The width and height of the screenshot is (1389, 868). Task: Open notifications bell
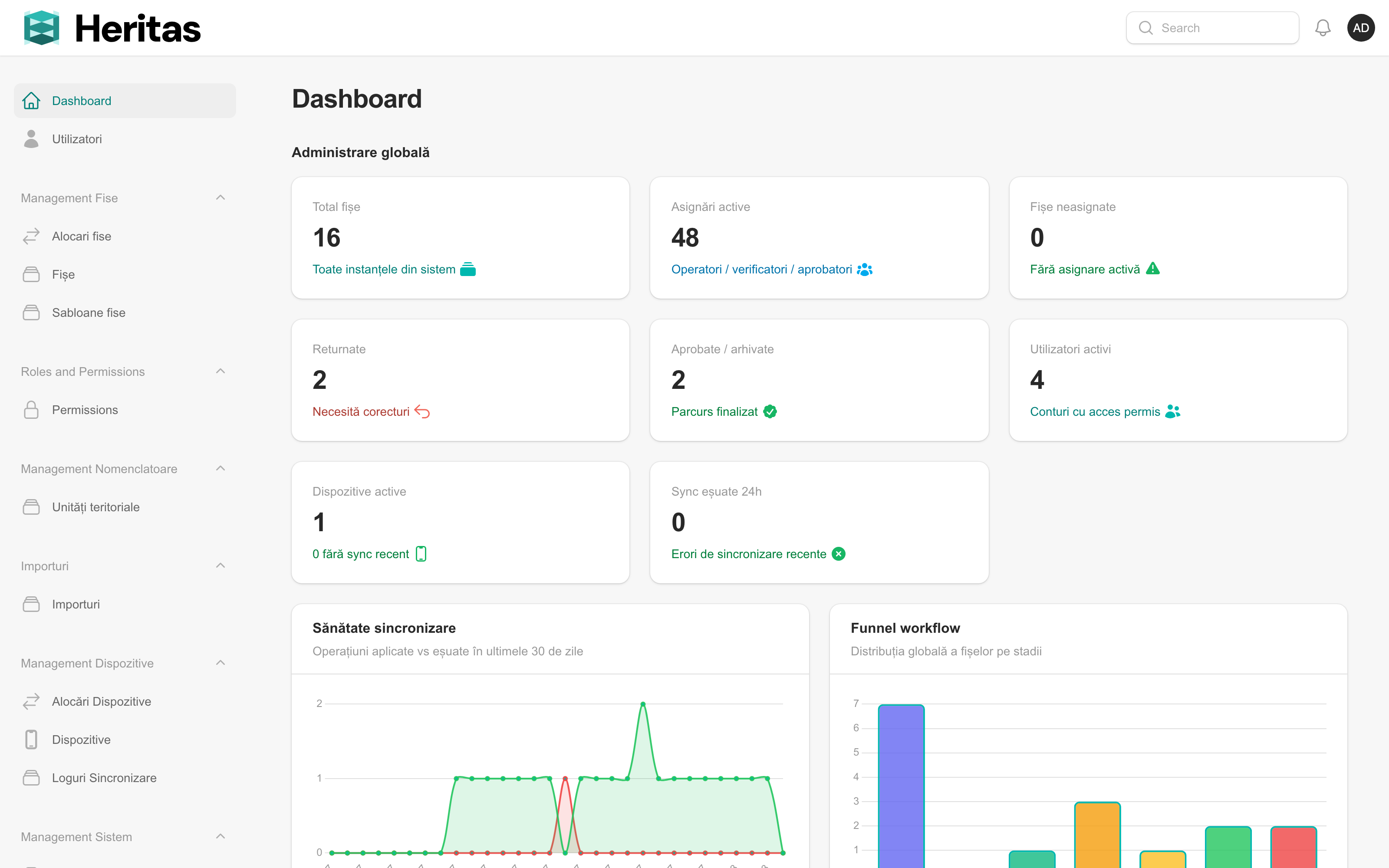[x=1323, y=27]
